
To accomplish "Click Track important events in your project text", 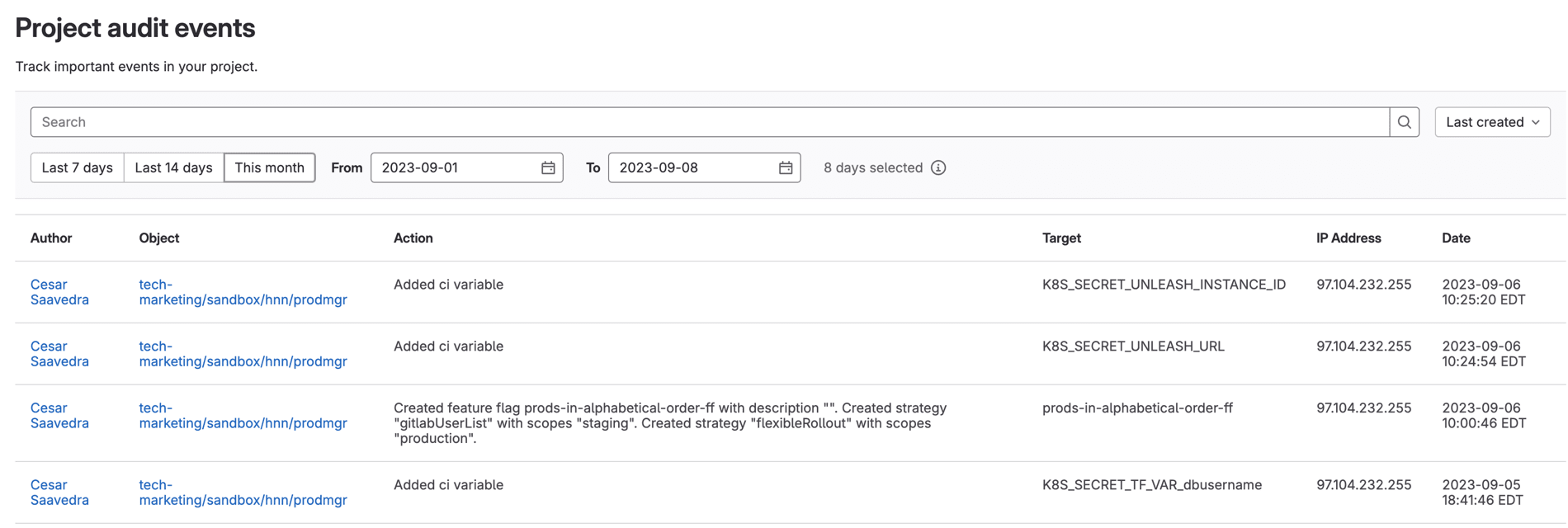I will coord(136,66).
